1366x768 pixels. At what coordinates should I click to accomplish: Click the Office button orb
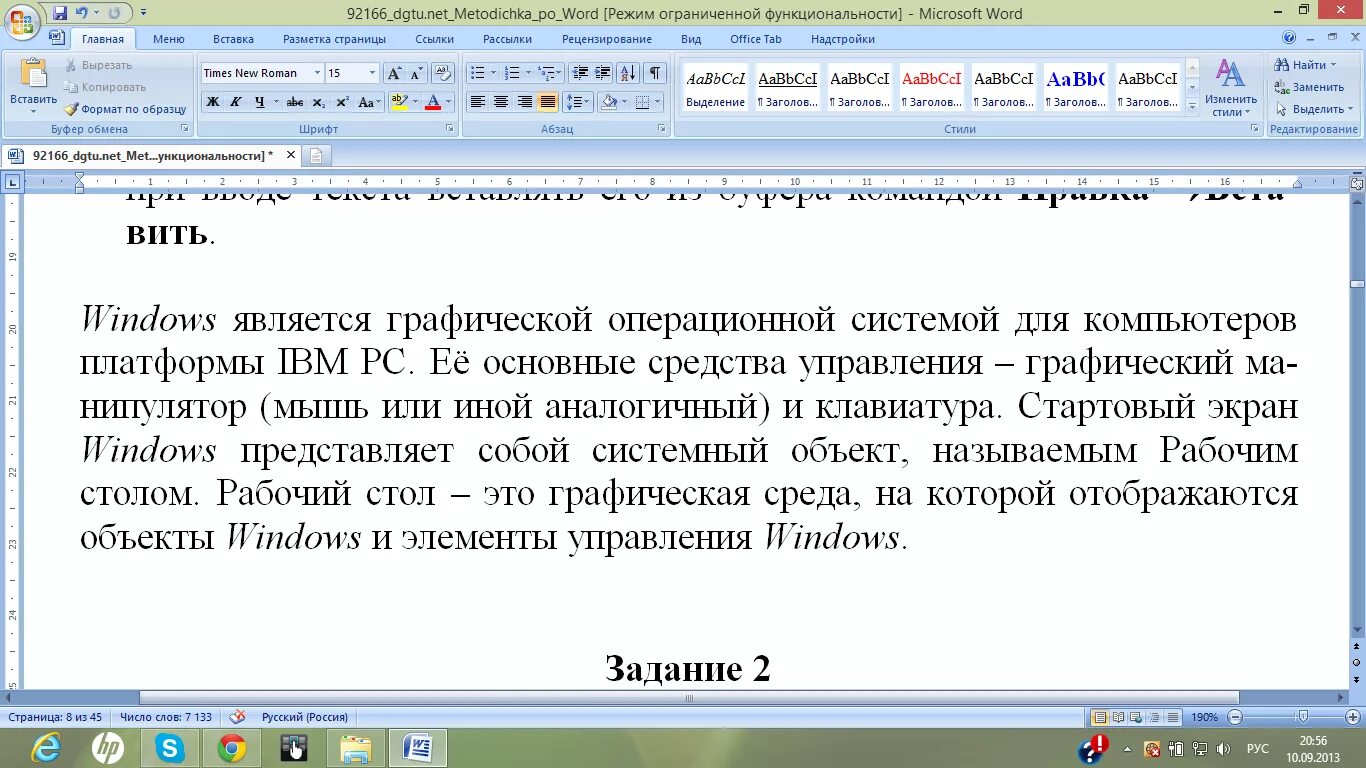click(x=23, y=20)
